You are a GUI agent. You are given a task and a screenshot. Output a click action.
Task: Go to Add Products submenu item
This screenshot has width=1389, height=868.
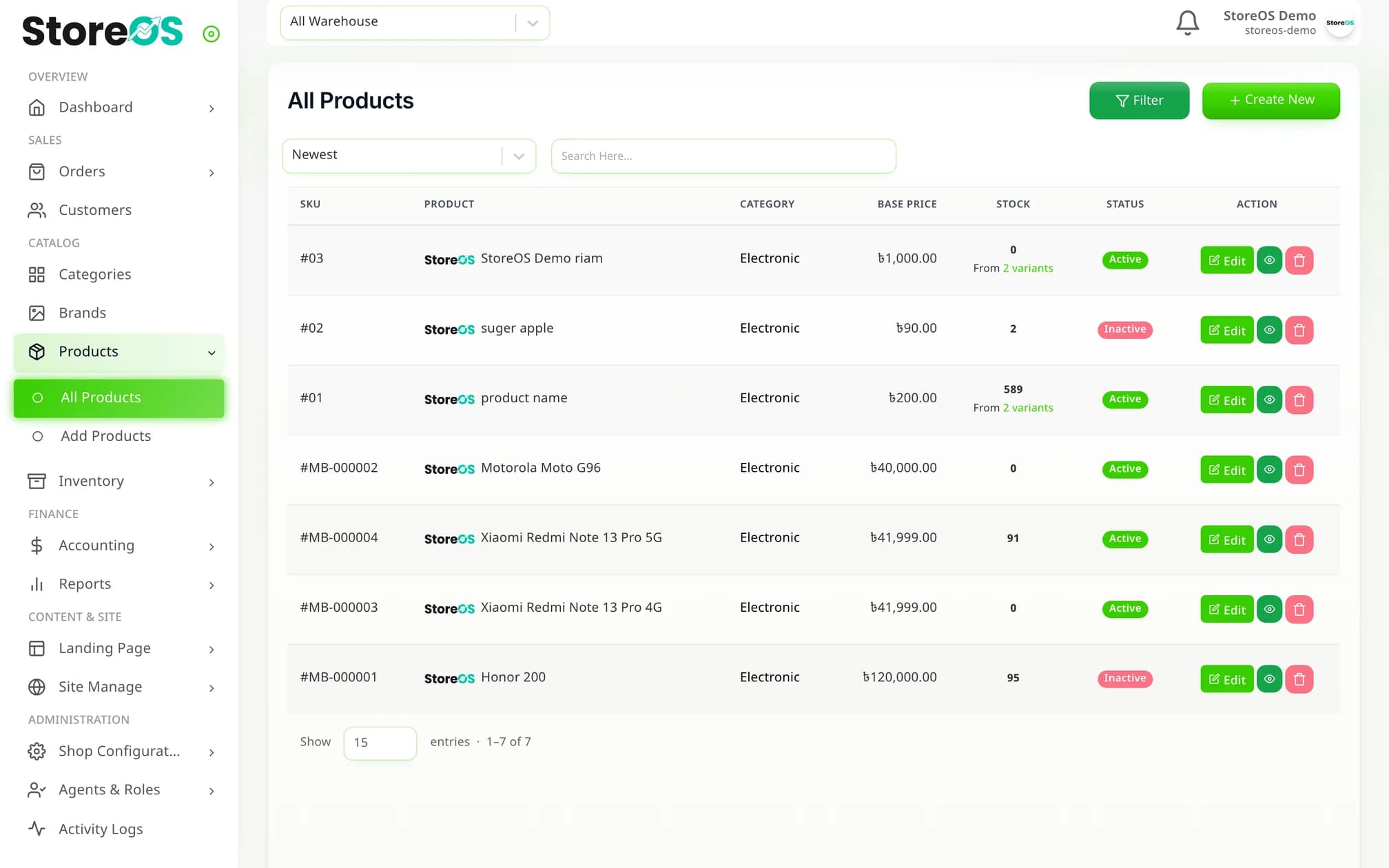click(105, 436)
